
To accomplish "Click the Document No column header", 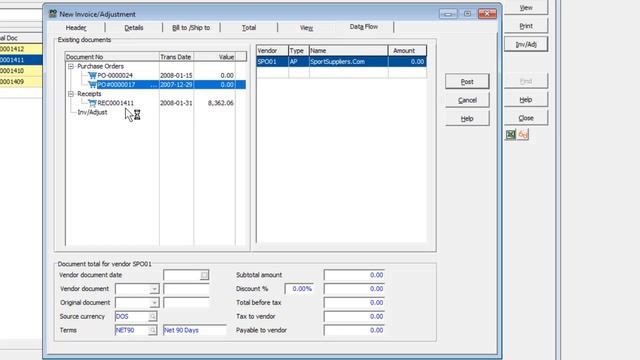I will [112, 57].
